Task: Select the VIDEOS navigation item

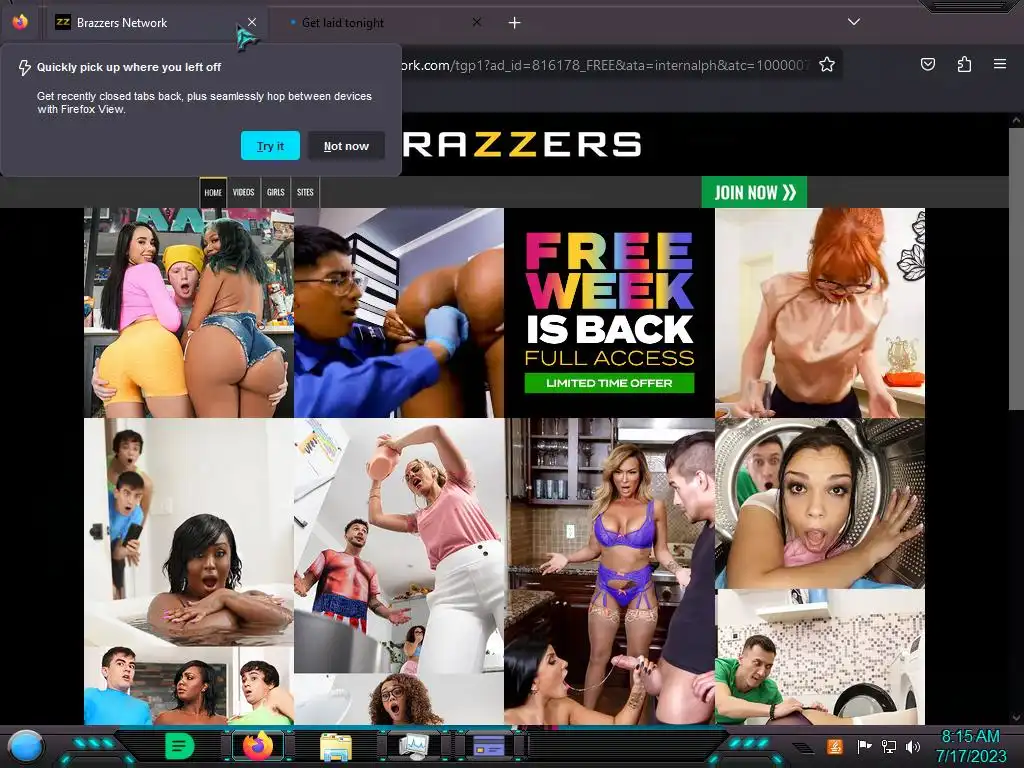Action: (244, 192)
